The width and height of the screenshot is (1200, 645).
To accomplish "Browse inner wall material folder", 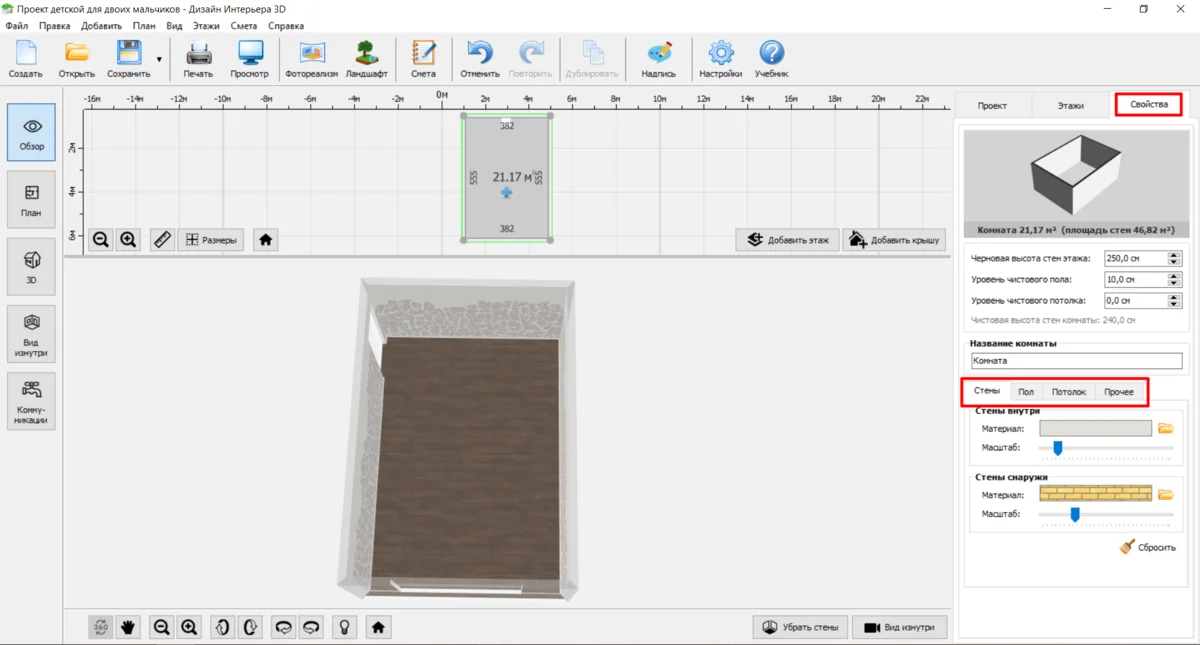I will pos(1165,428).
